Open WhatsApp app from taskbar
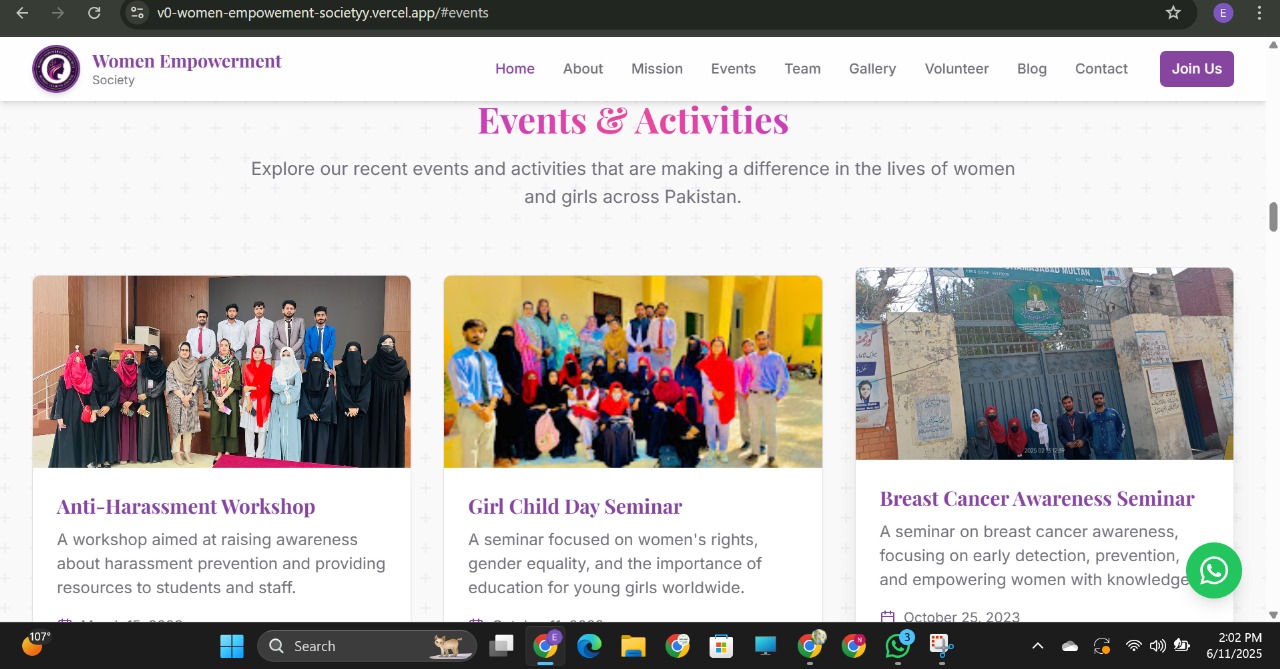 898,646
